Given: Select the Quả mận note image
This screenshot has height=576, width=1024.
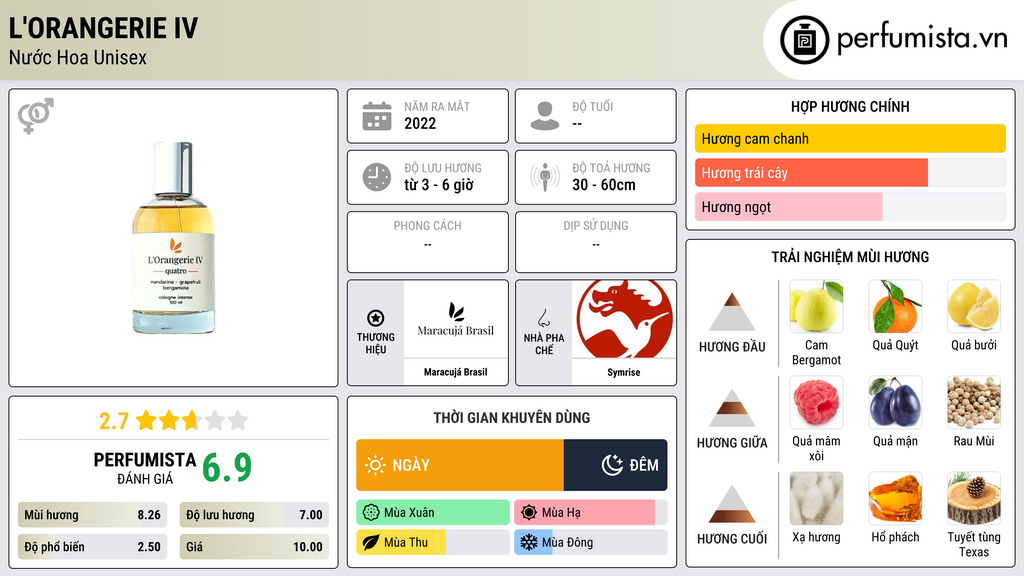Looking at the screenshot, I should (x=895, y=402).
